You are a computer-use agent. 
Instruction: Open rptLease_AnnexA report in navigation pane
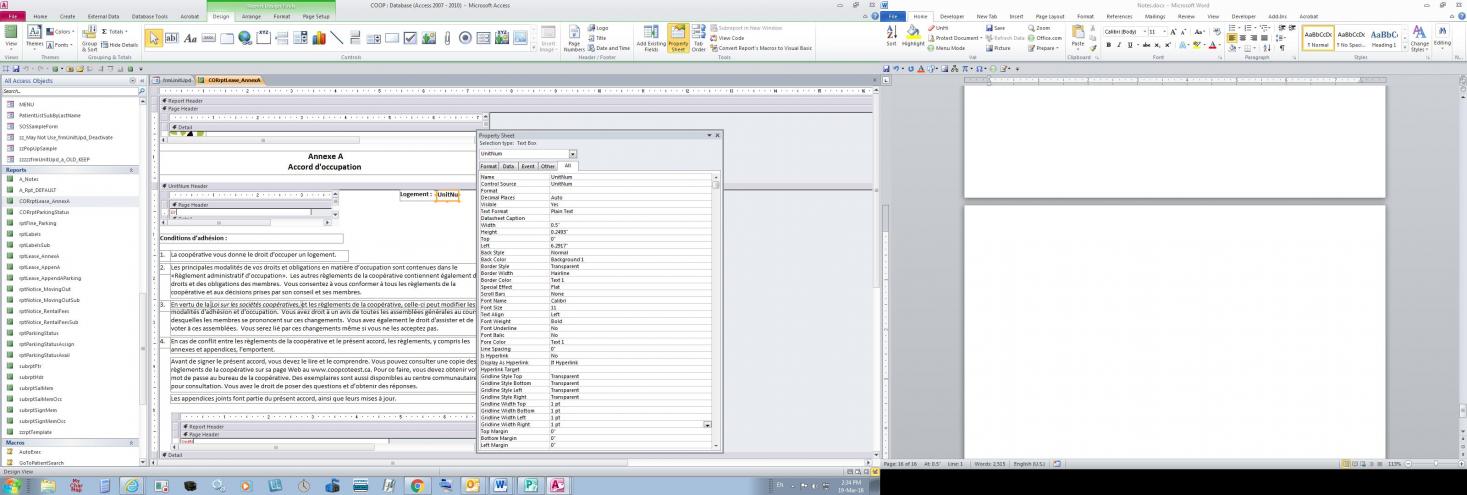pos(38,256)
